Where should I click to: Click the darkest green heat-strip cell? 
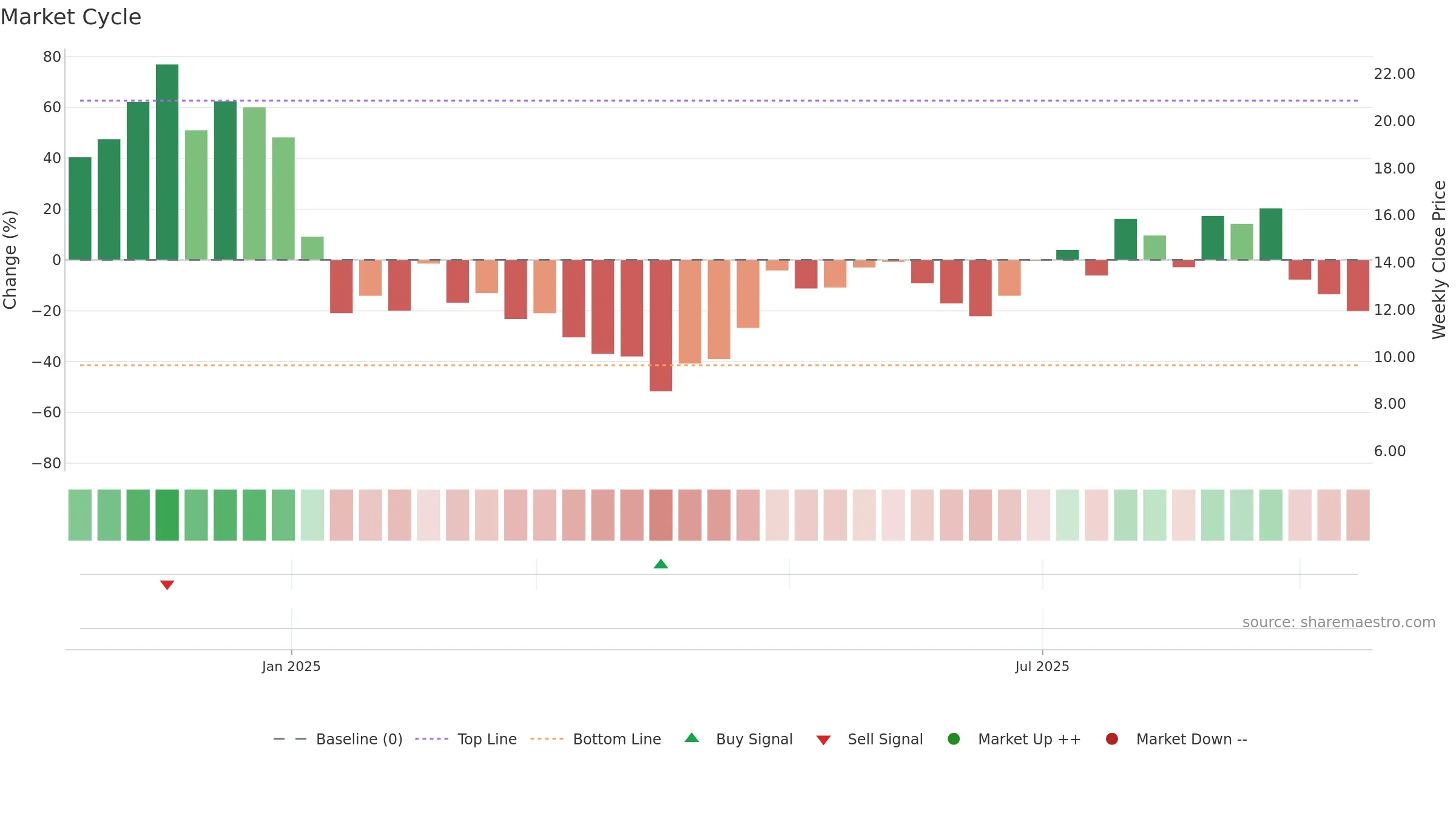tap(167, 515)
